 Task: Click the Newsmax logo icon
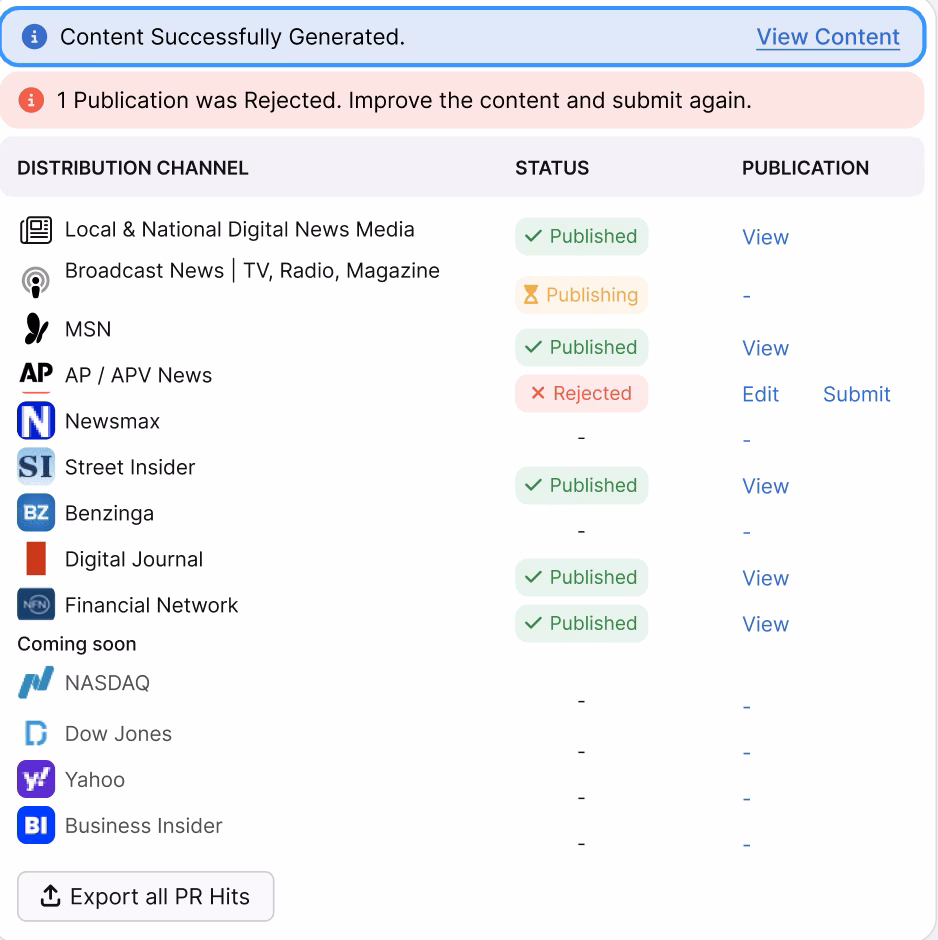pyautogui.click(x=36, y=421)
